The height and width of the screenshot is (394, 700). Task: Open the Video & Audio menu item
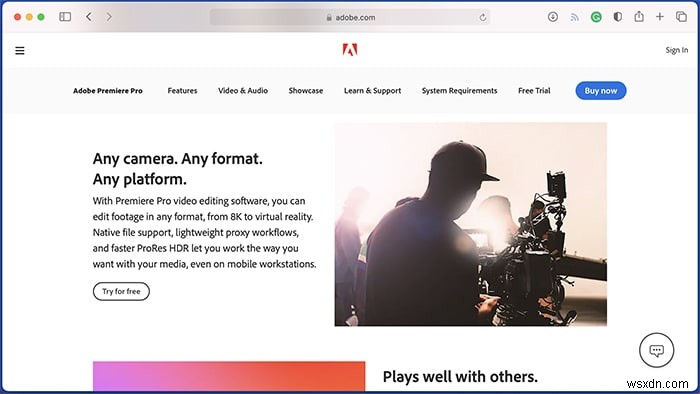[243, 91]
